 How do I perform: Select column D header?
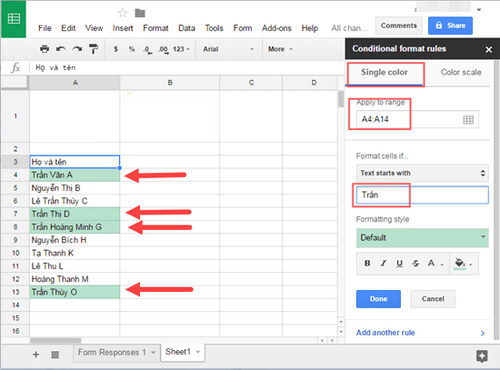point(314,83)
